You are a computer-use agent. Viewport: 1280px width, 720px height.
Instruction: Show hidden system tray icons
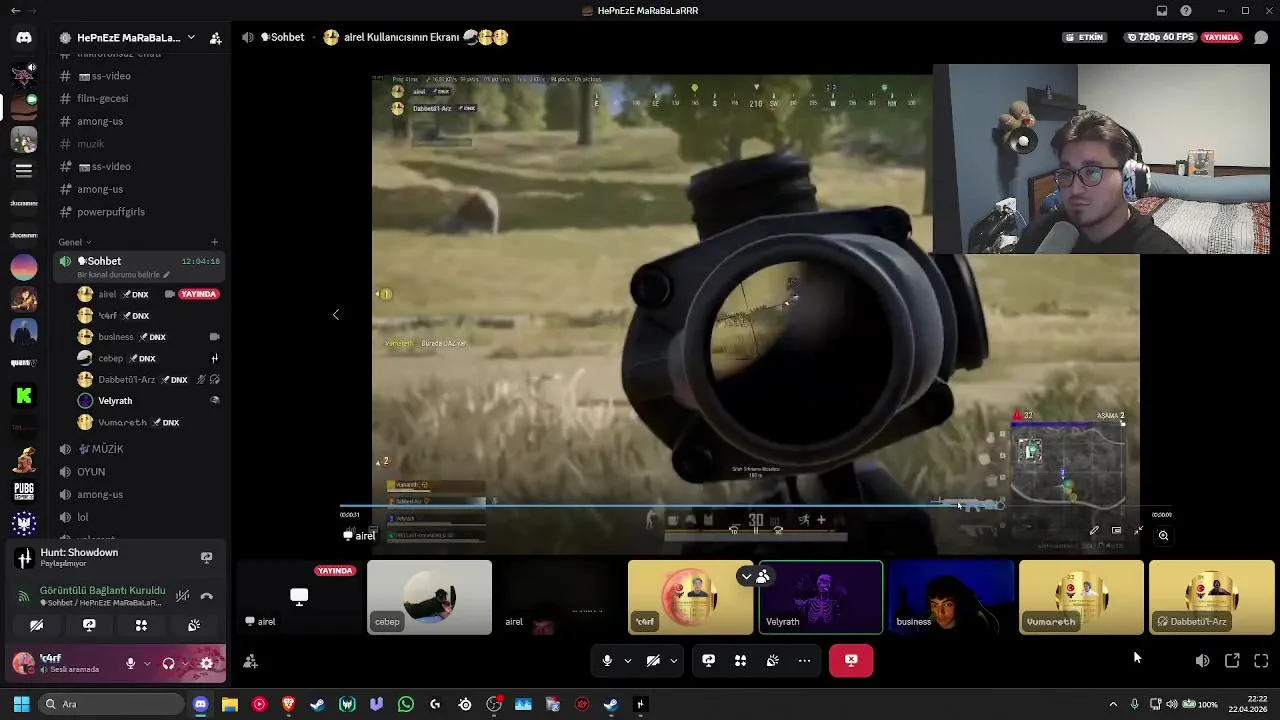[x=1113, y=704]
